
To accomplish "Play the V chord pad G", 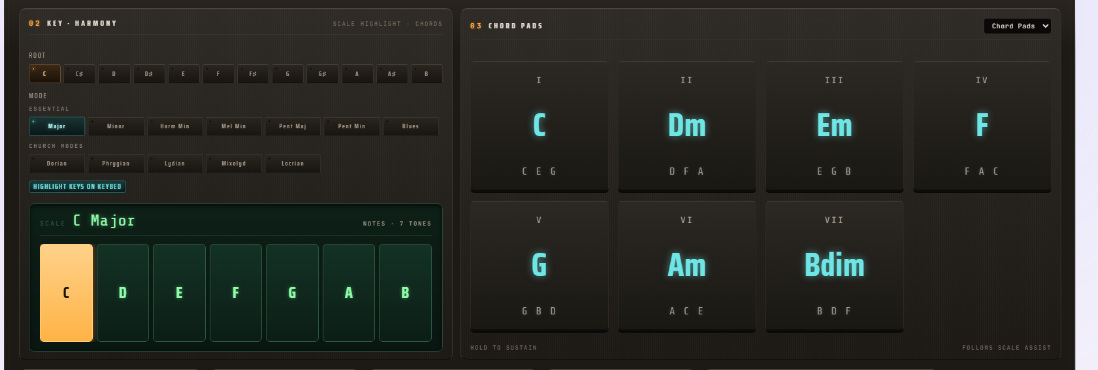I will click(539, 266).
